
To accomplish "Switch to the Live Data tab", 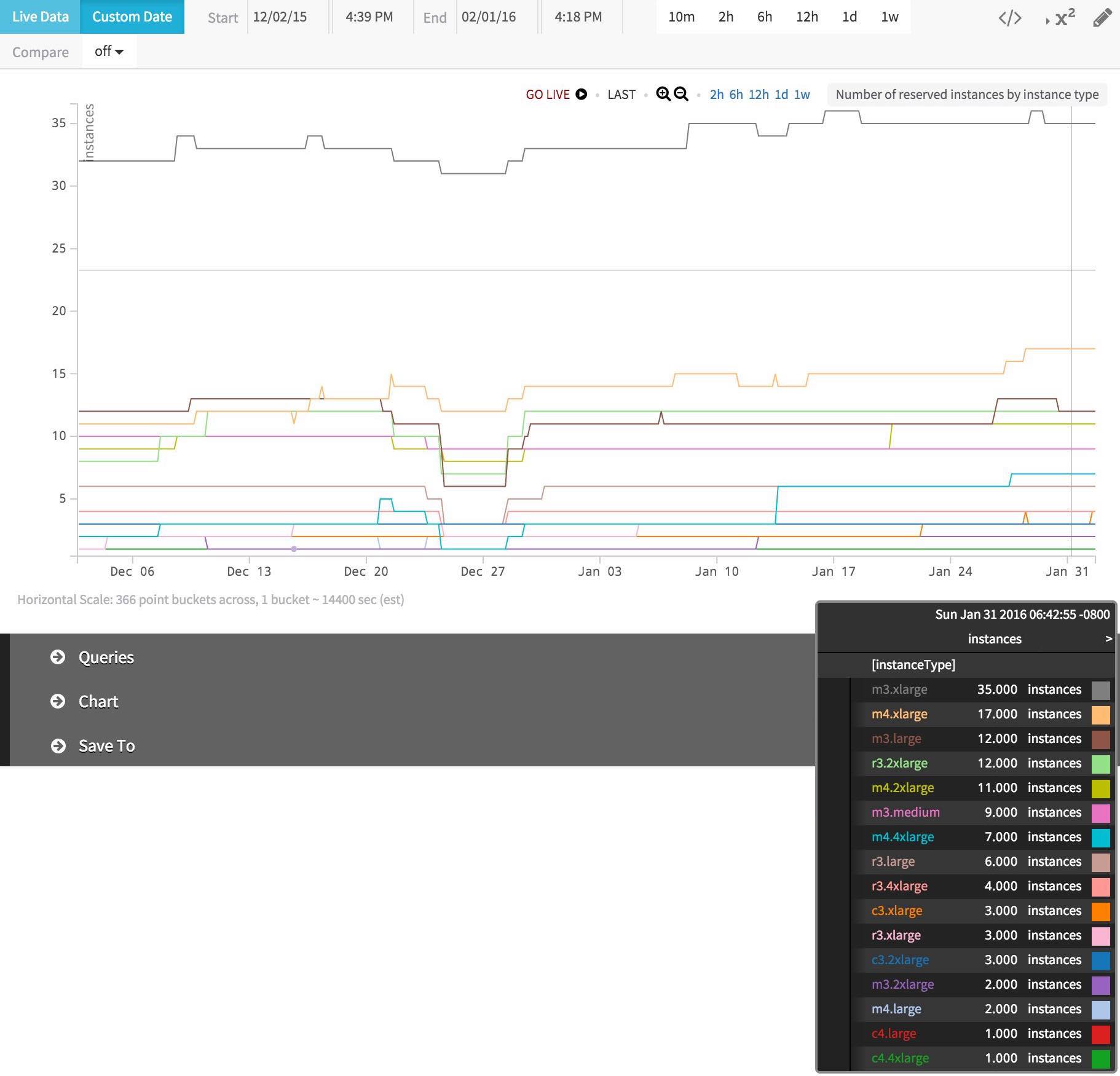I will [x=40, y=17].
